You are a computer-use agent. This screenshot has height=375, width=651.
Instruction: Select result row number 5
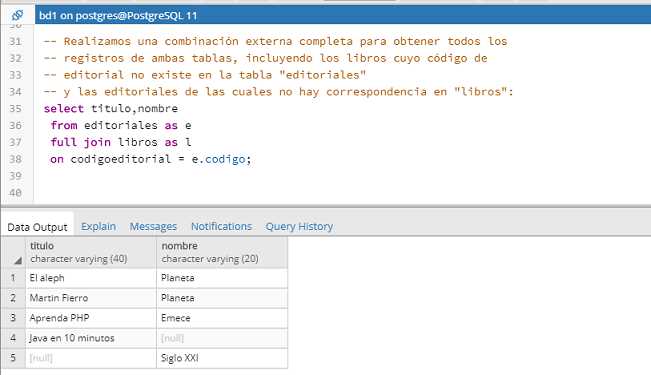point(13,358)
